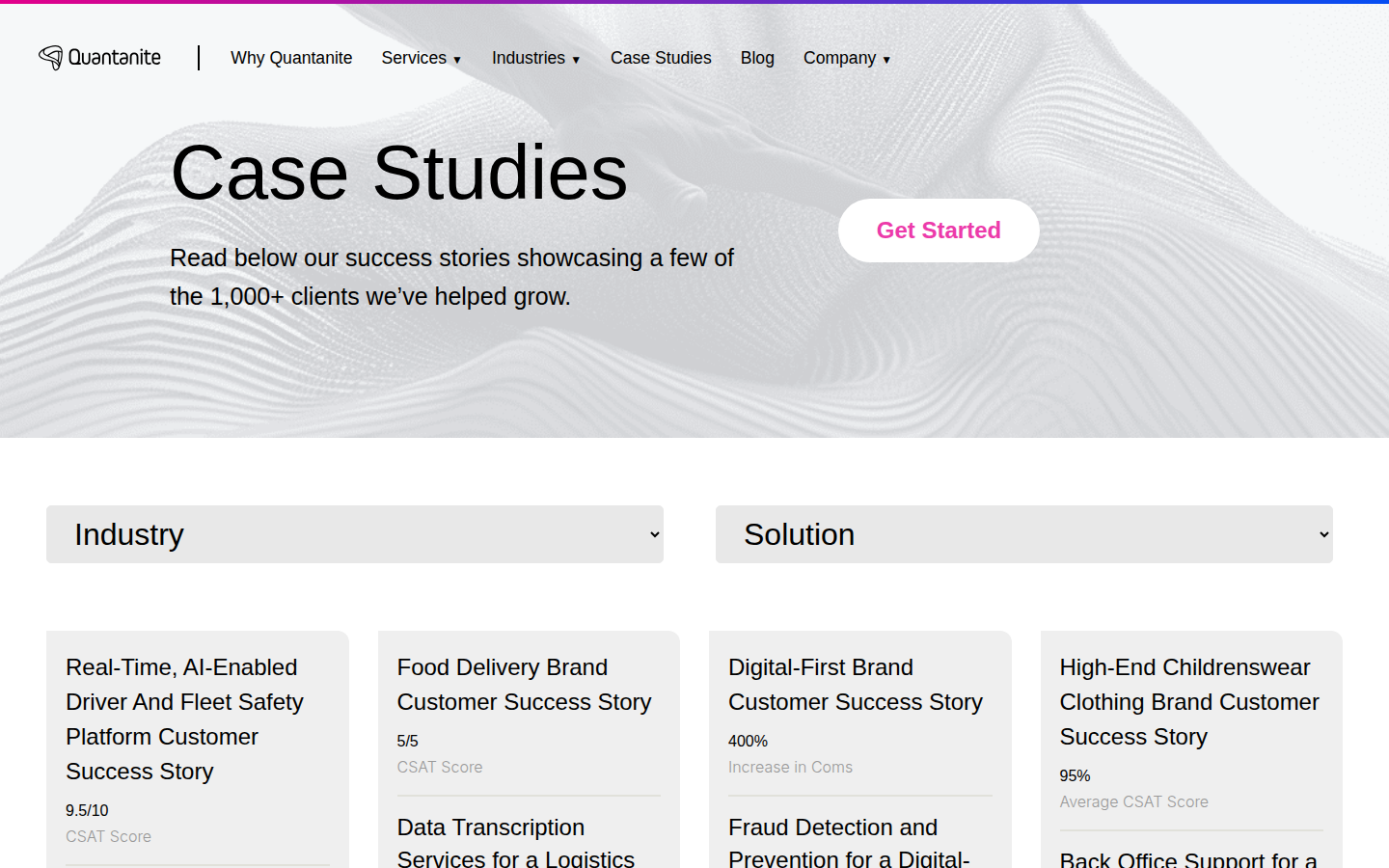Open Digital-First Brand Customer Success Story

855,685
